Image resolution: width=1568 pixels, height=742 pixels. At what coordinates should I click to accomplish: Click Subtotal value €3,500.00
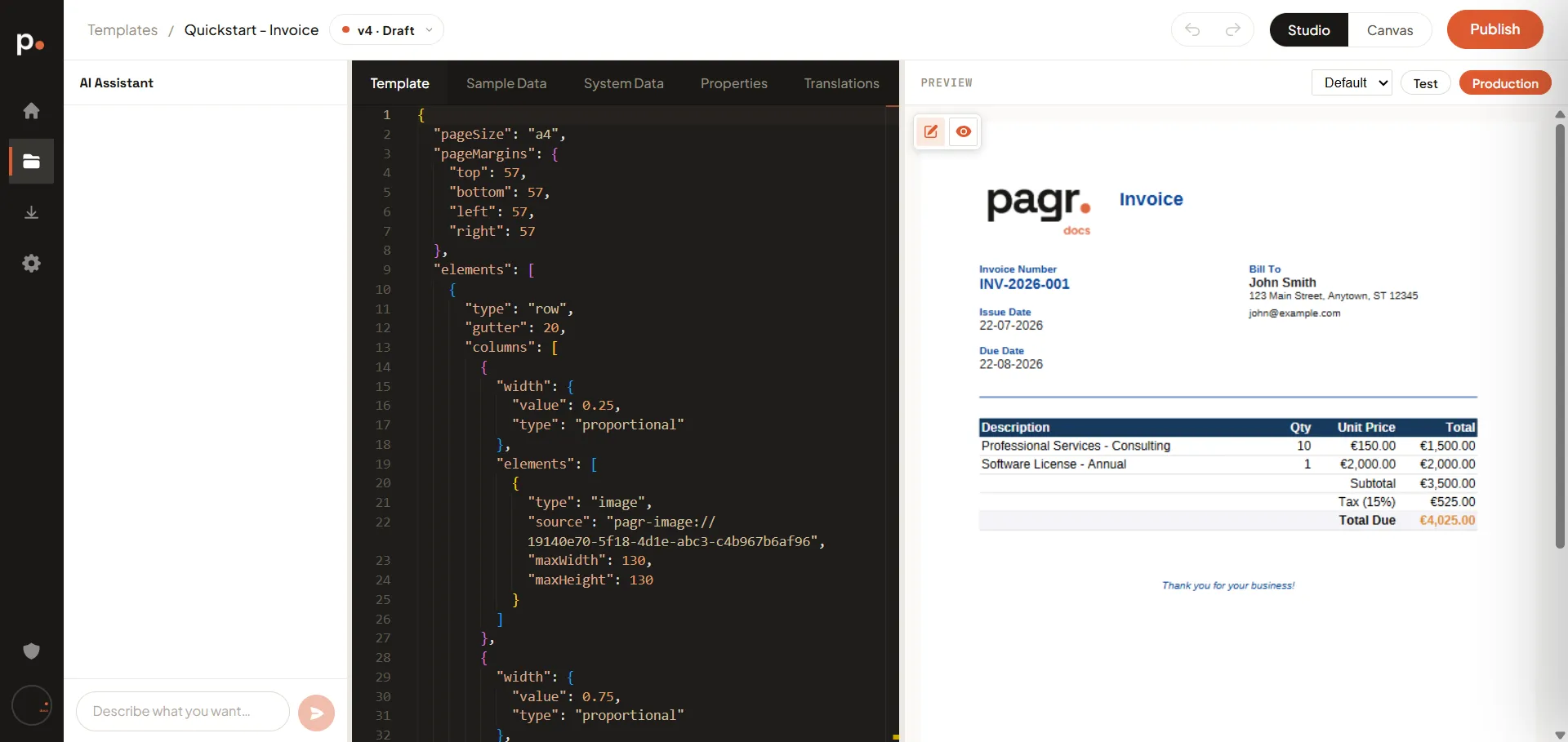click(x=1447, y=483)
